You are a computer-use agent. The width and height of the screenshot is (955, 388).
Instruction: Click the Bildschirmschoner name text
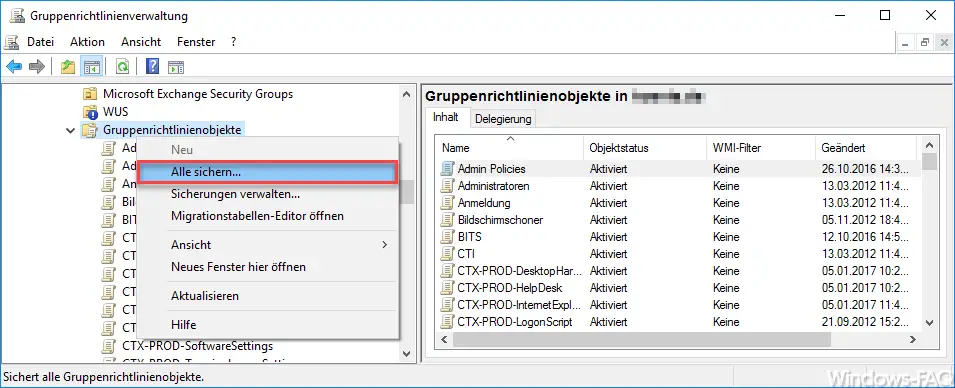(x=500, y=220)
